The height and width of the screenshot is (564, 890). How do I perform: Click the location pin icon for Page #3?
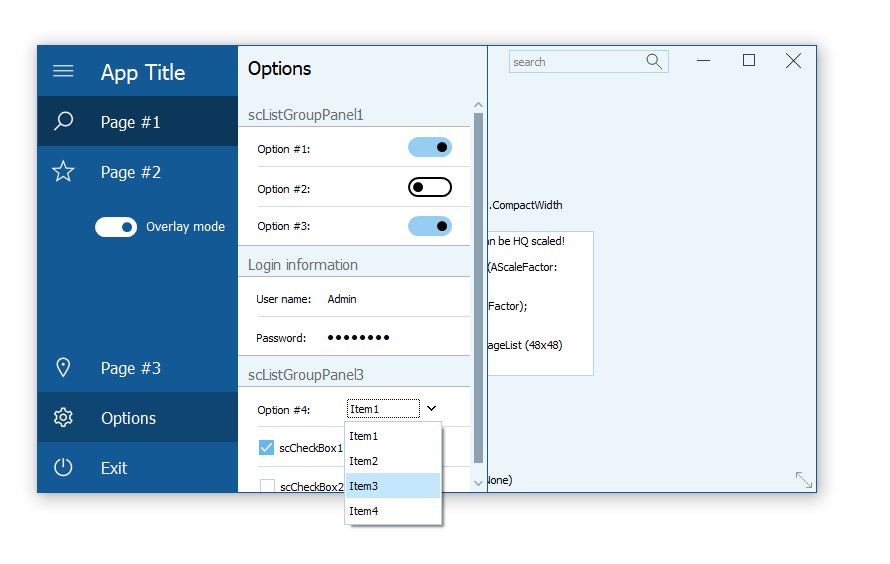(63, 368)
